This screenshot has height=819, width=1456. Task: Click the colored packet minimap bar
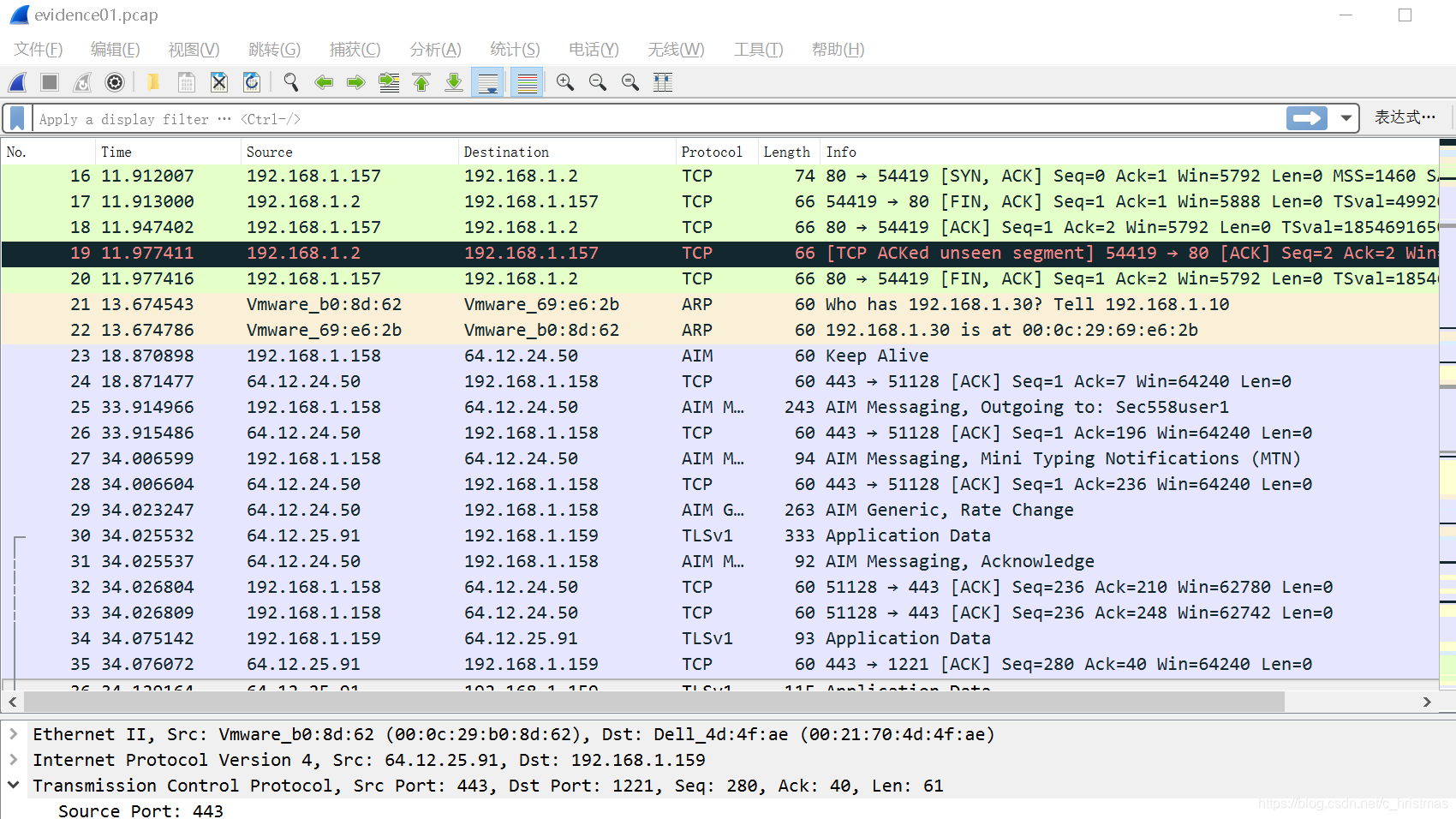pos(1447,415)
